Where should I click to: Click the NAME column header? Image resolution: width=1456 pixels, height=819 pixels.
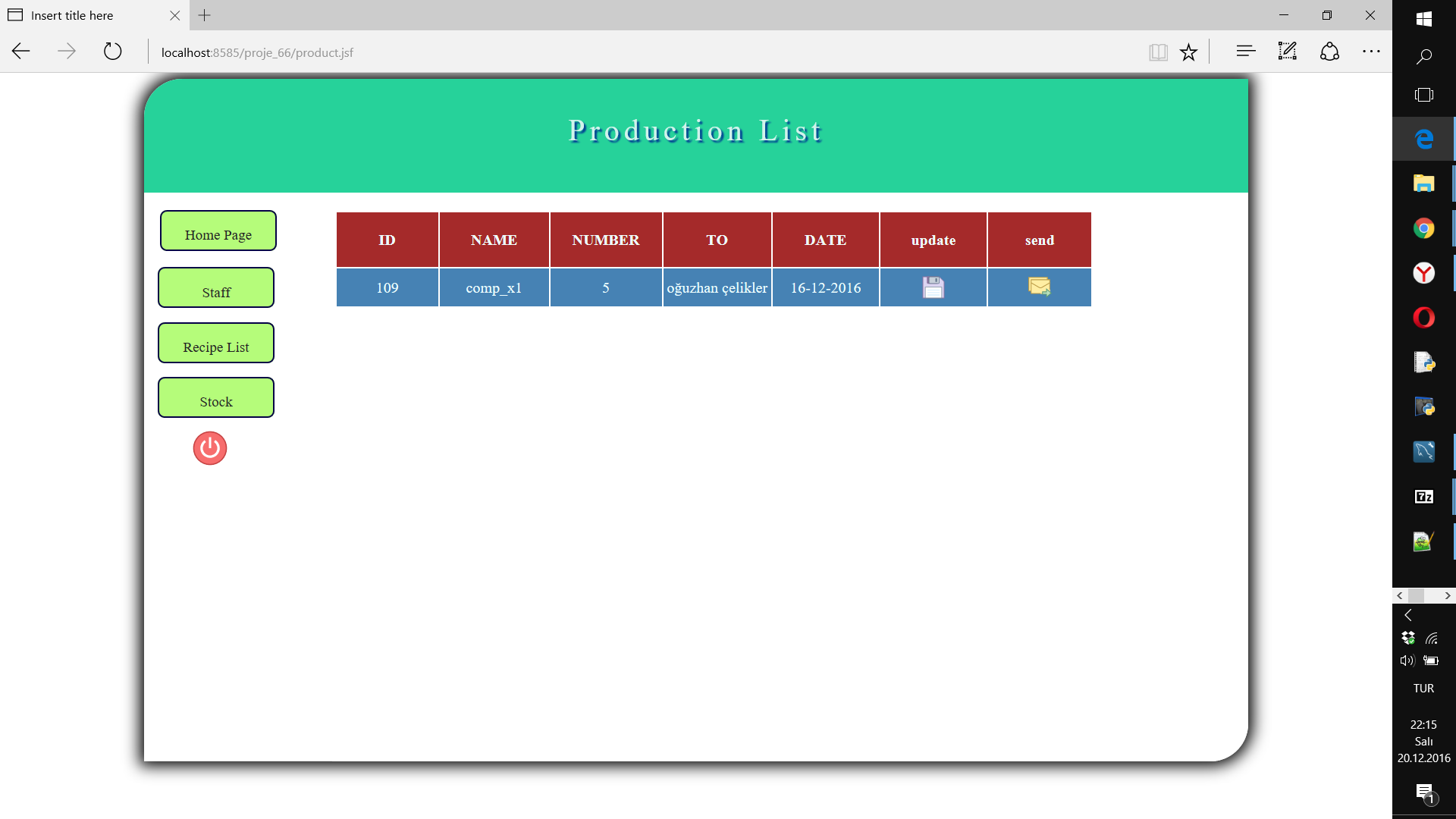494,240
